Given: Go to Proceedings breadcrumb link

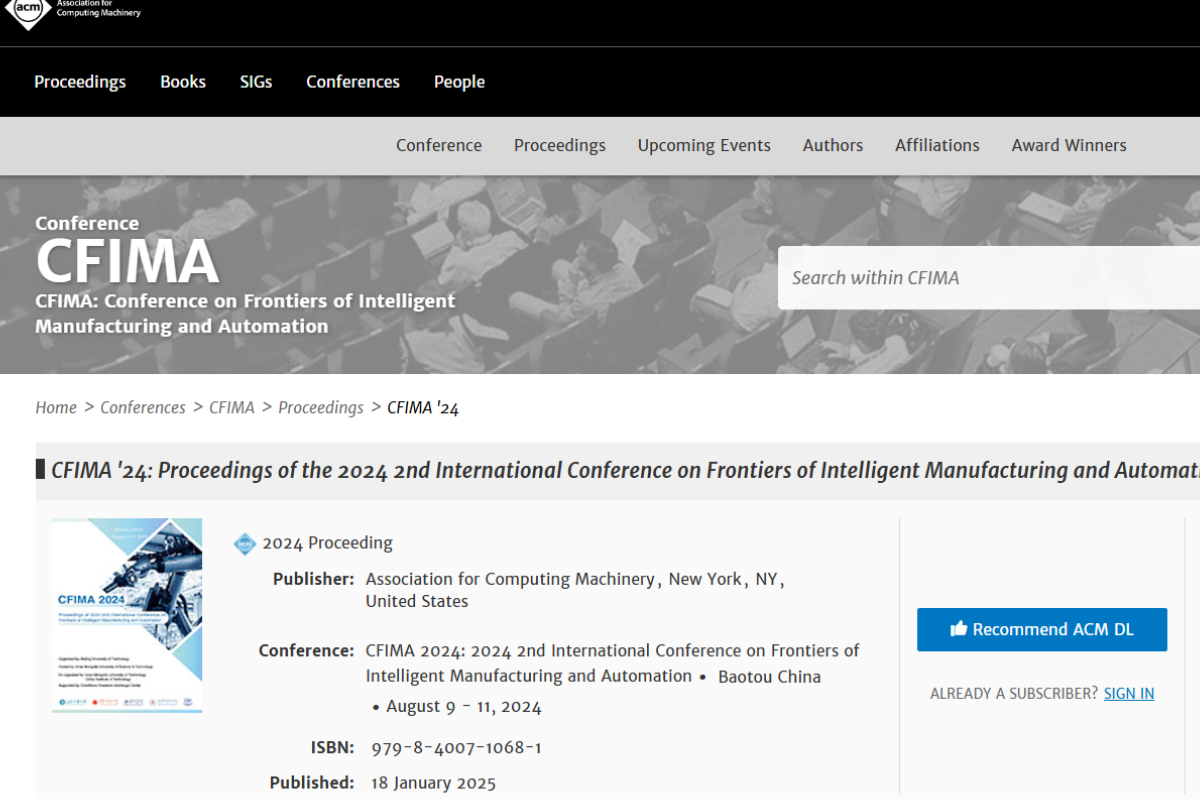Looking at the screenshot, I should (321, 407).
